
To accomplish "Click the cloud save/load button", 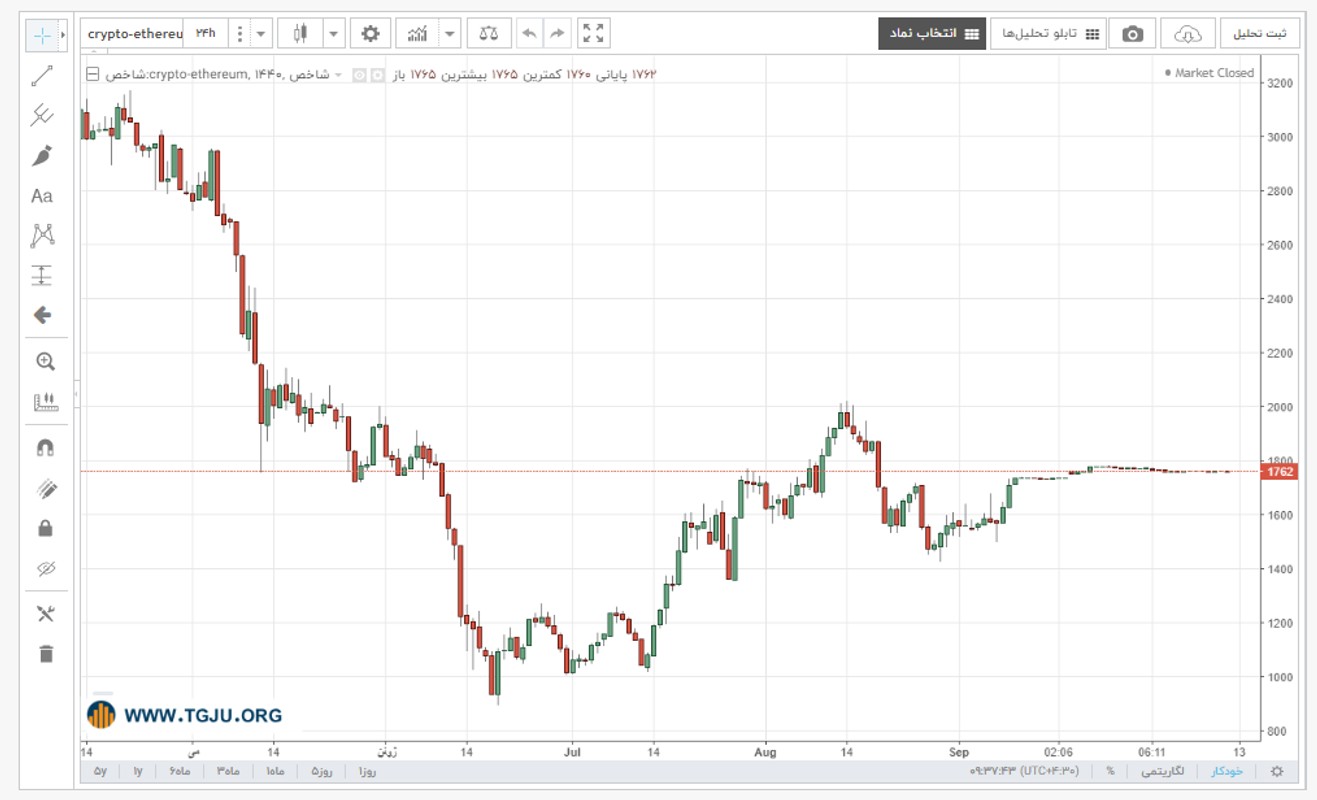I will pyautogui.click(x=1188, y=34).
